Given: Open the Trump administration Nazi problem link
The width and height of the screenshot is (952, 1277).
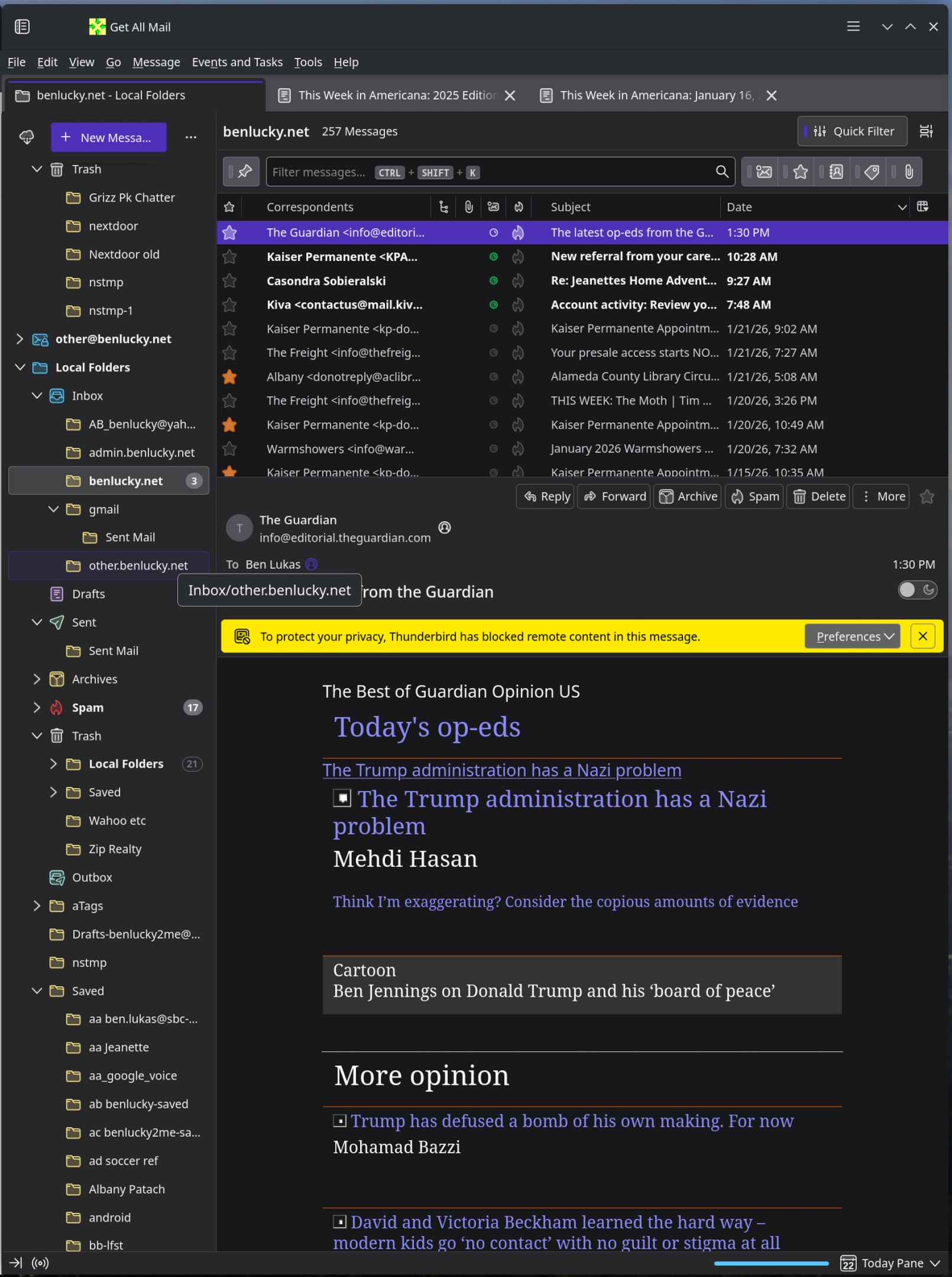Looking at the screenshot, I should (x=501, y=770).
